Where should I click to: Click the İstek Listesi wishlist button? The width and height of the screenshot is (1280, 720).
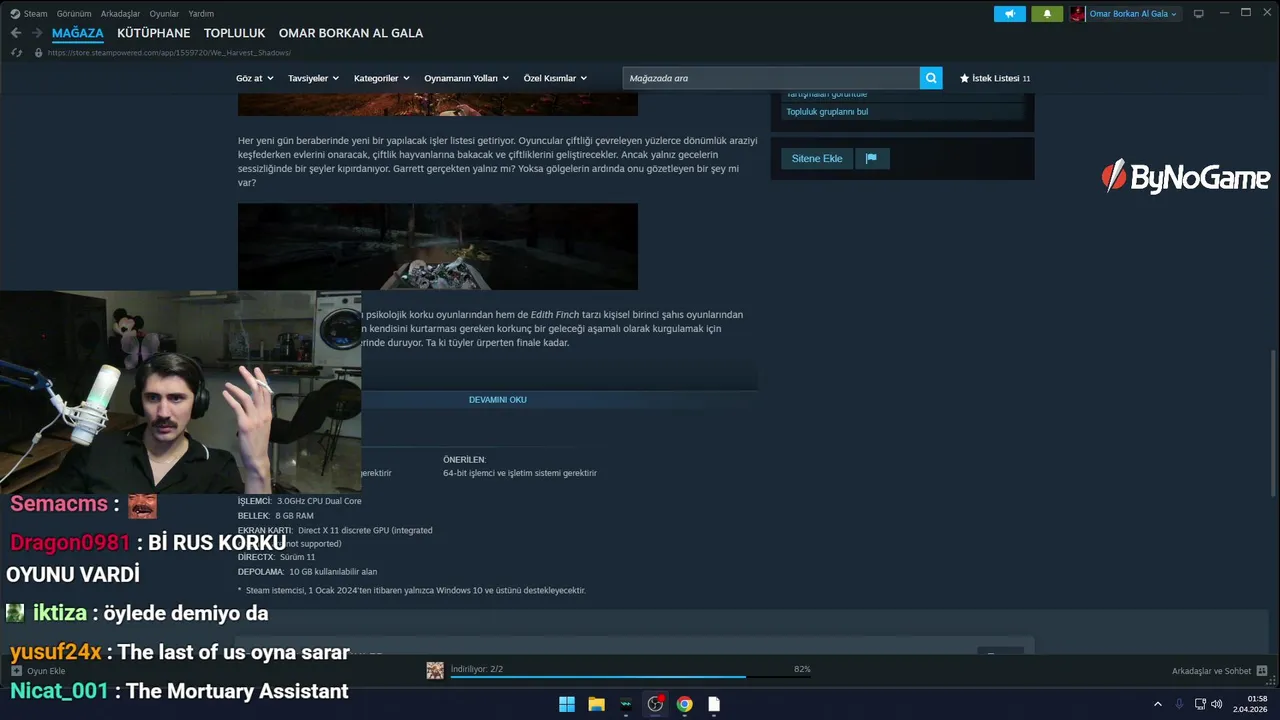pyautogui.click(x=995, y=78)
